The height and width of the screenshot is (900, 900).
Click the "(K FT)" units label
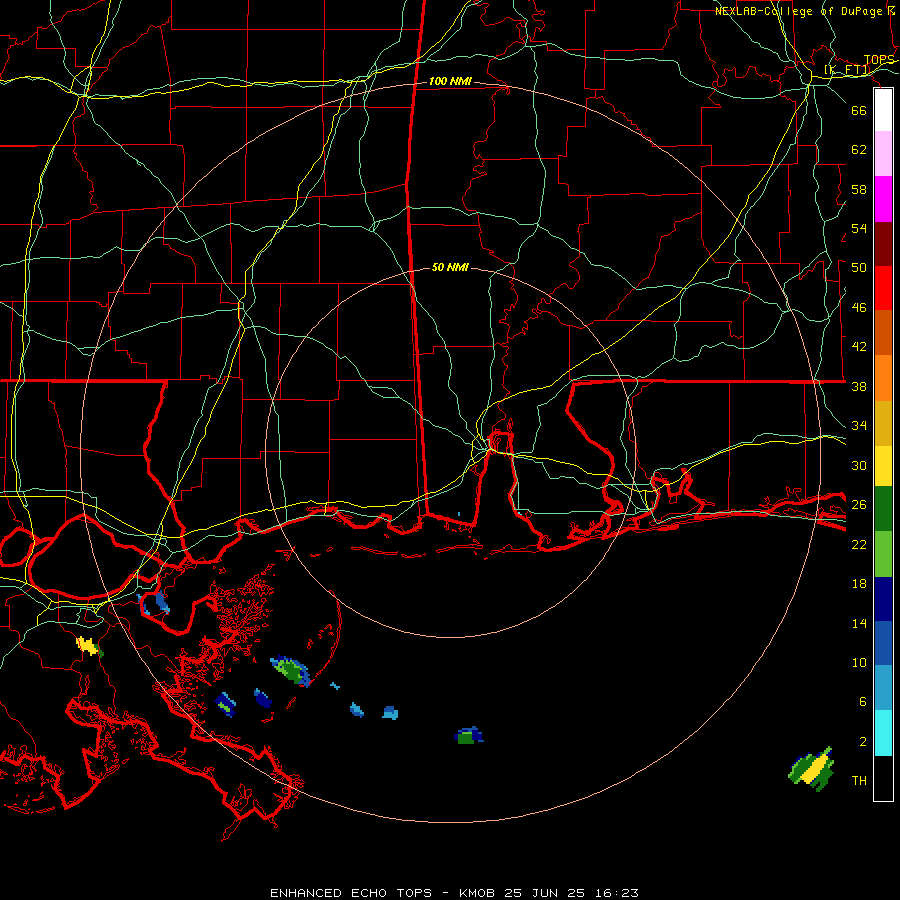click(x=847, y=70)
